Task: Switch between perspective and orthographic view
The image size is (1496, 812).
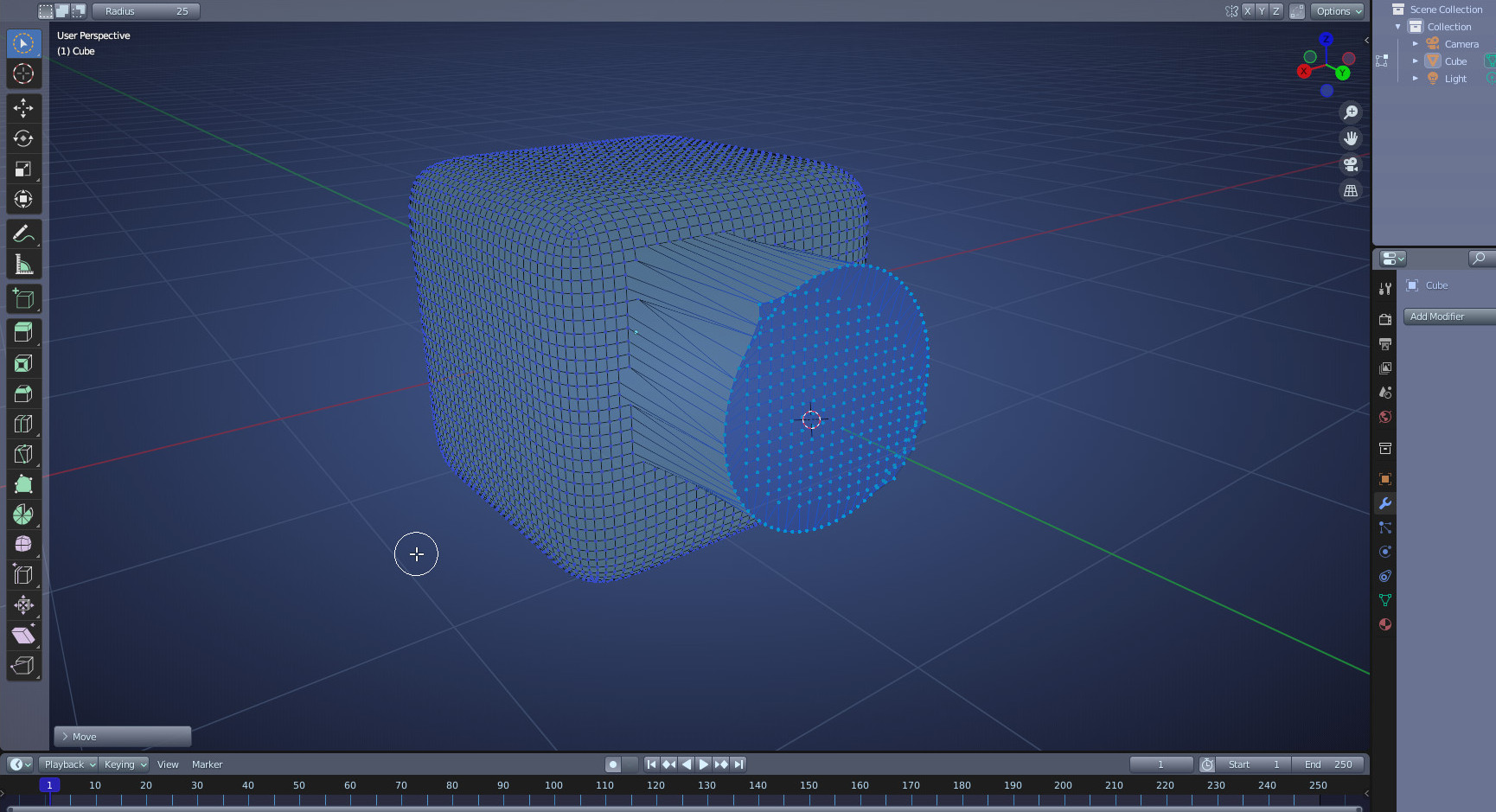Action: click(1351, 190)
